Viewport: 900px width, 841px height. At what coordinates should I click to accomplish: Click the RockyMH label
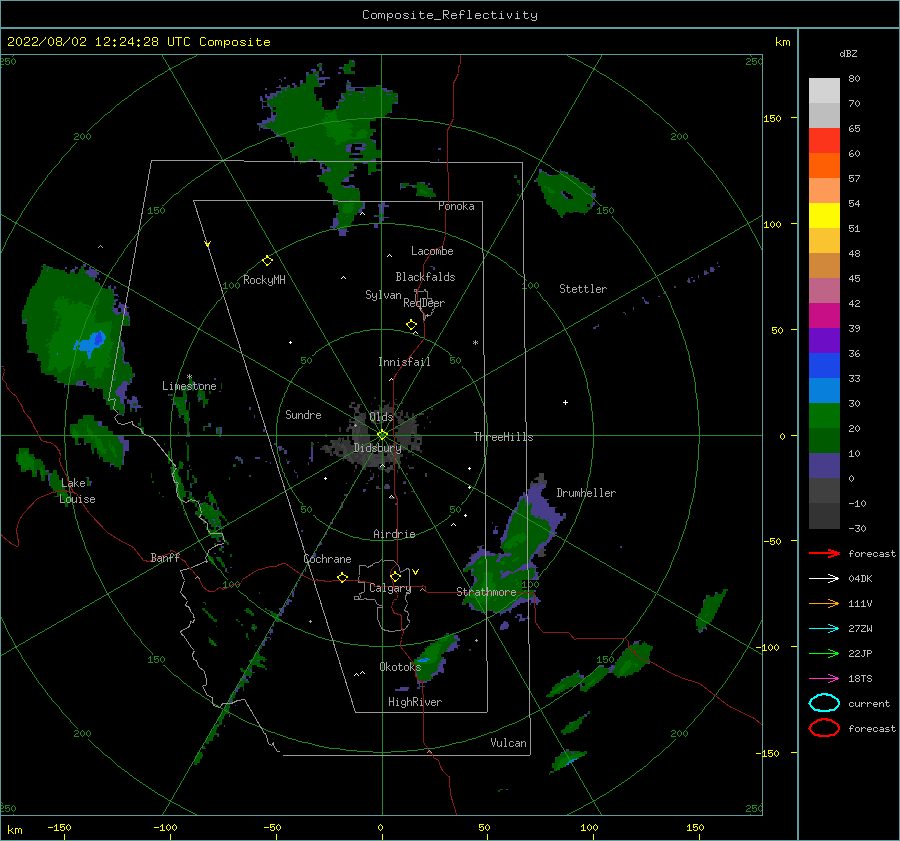point(264,280)
